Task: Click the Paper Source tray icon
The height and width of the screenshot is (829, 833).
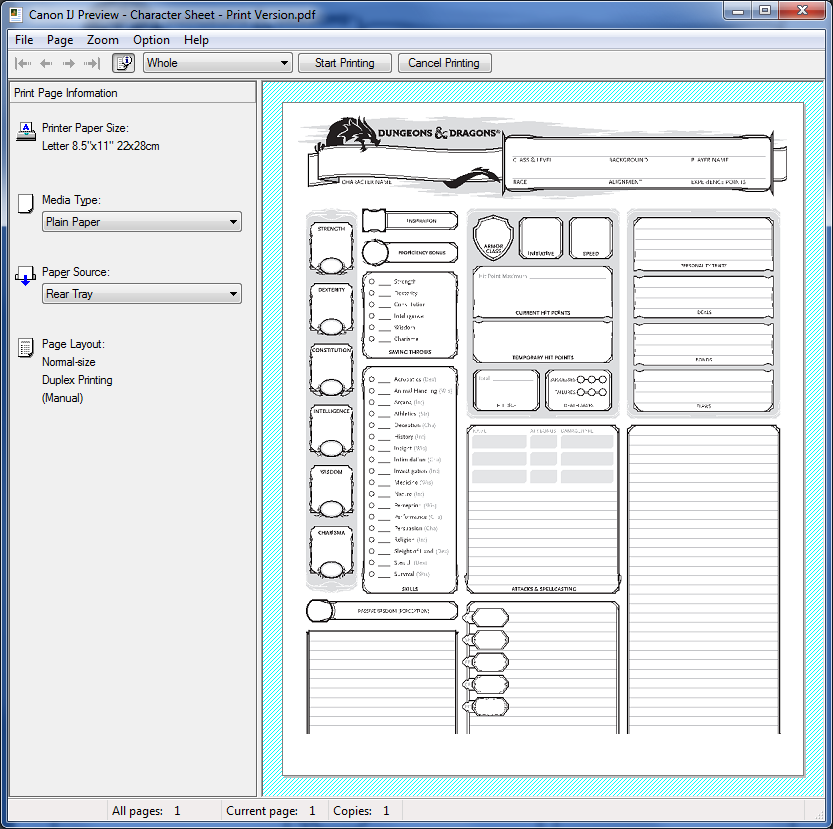Action: [x=26, y=275]
